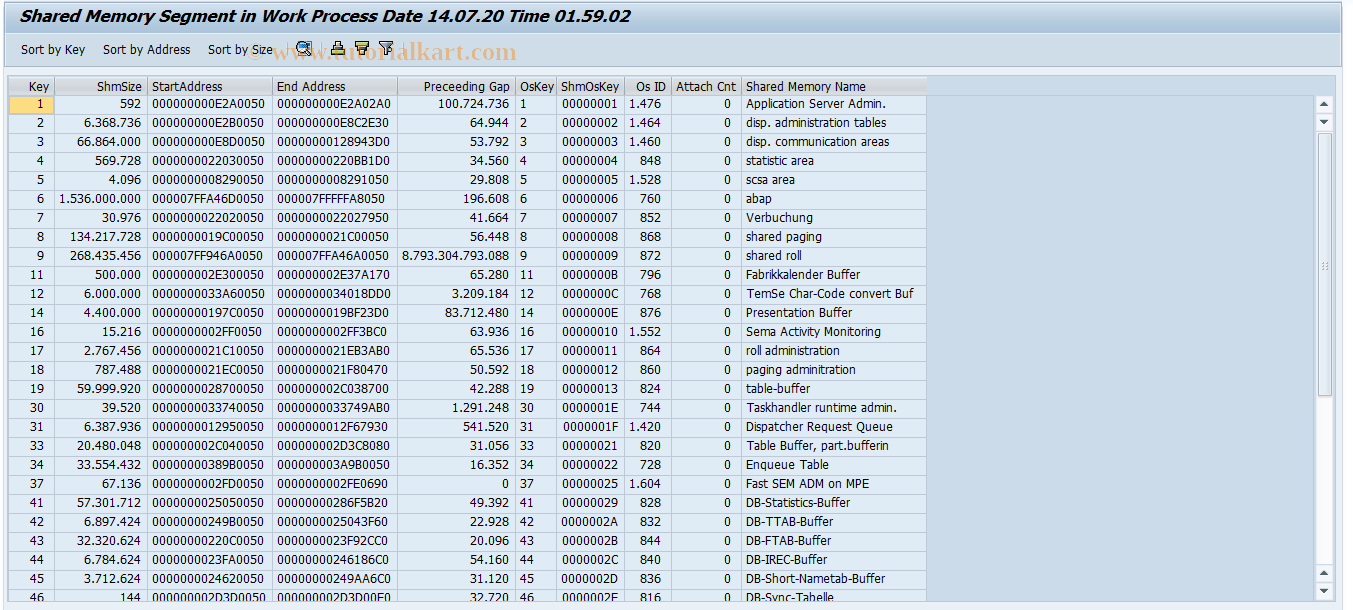Click the Sort descending icon

[362, 48]
